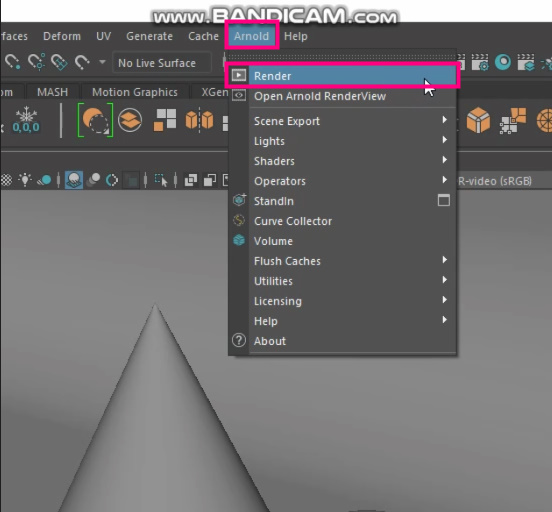Click the freeze transform snowflake icon
The height and width of the screenshot is (512, 552).
click(x=26, y=120)
